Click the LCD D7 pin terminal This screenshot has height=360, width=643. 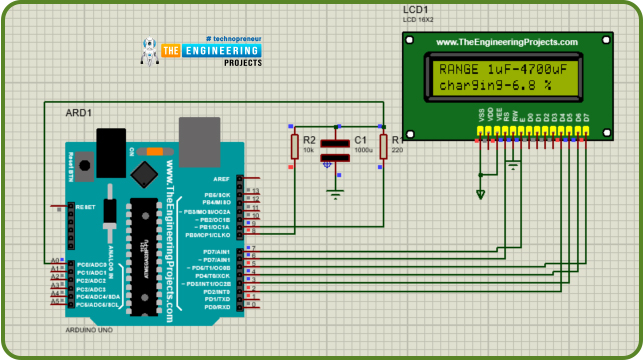tap(586, 131)
